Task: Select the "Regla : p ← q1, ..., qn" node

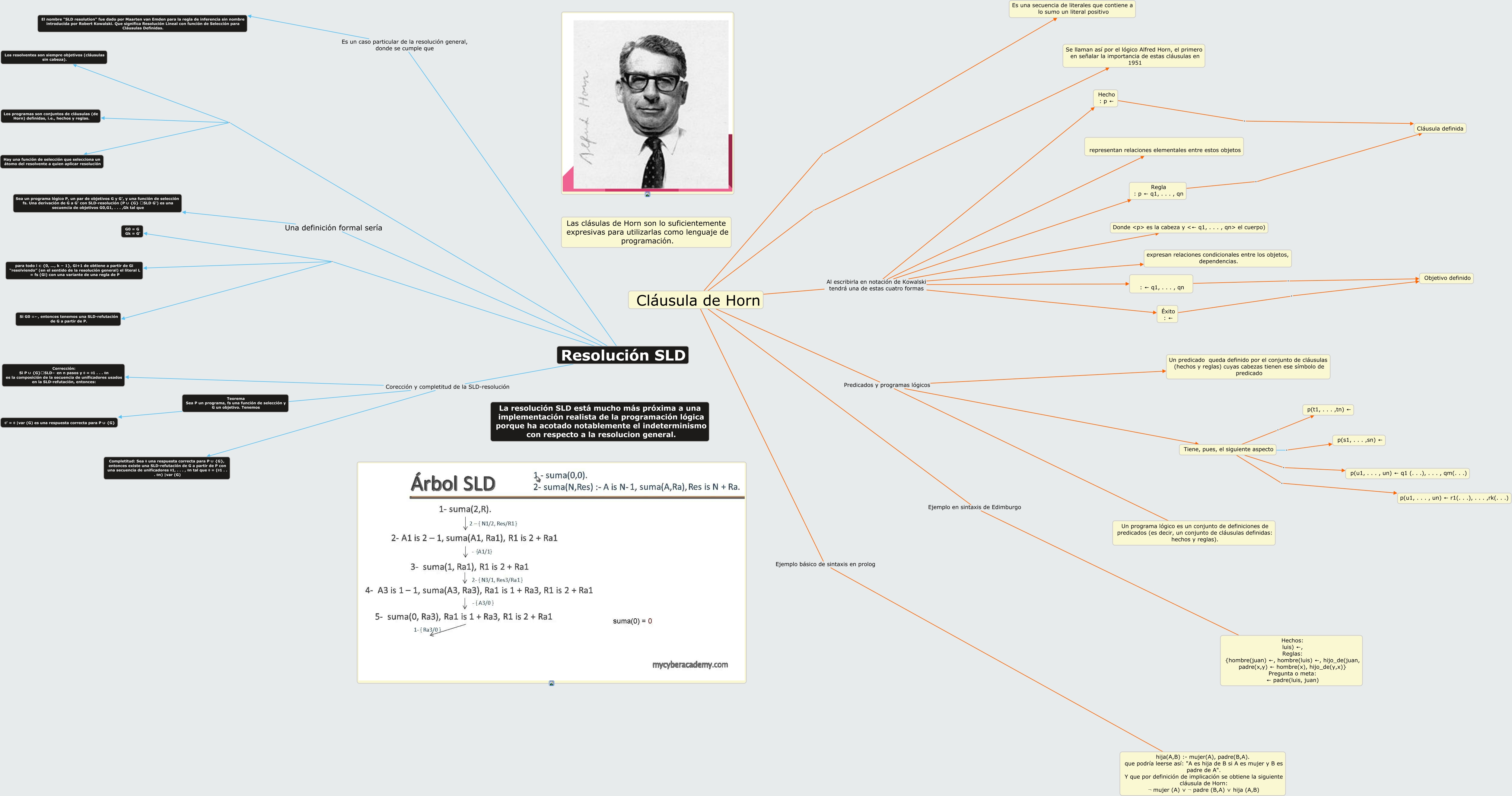Action: click(1157, 191)
